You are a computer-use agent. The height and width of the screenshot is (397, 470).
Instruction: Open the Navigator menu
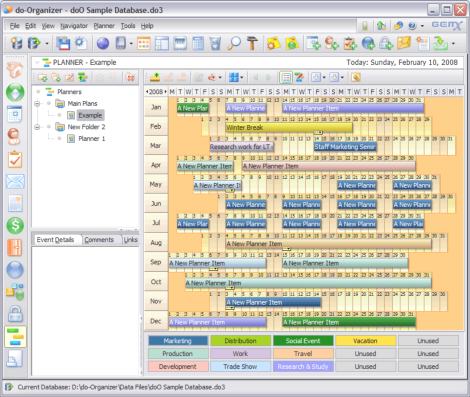(x=74, y=26)
